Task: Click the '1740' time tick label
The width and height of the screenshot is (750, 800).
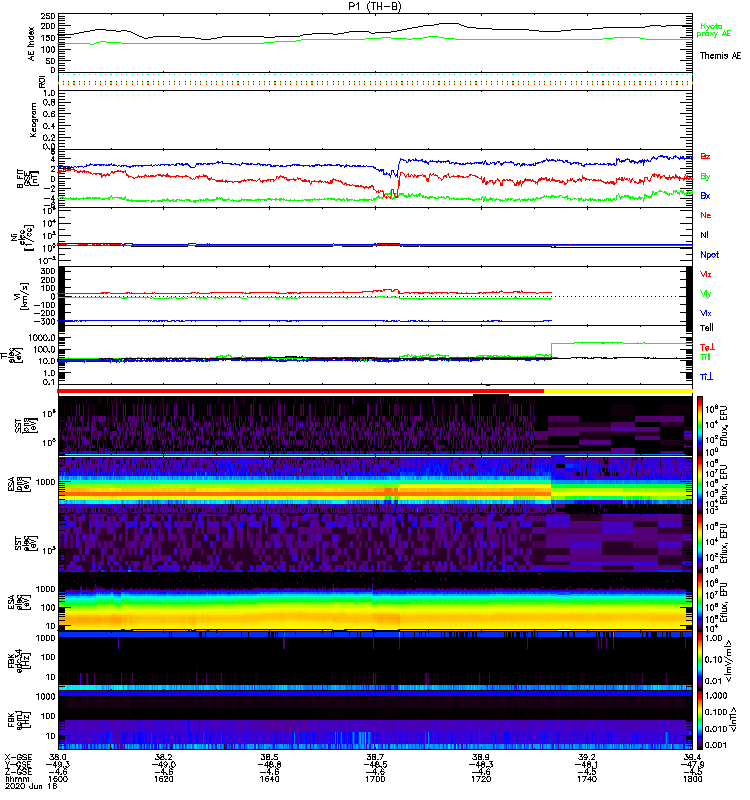Action: [x=587, y=779]
